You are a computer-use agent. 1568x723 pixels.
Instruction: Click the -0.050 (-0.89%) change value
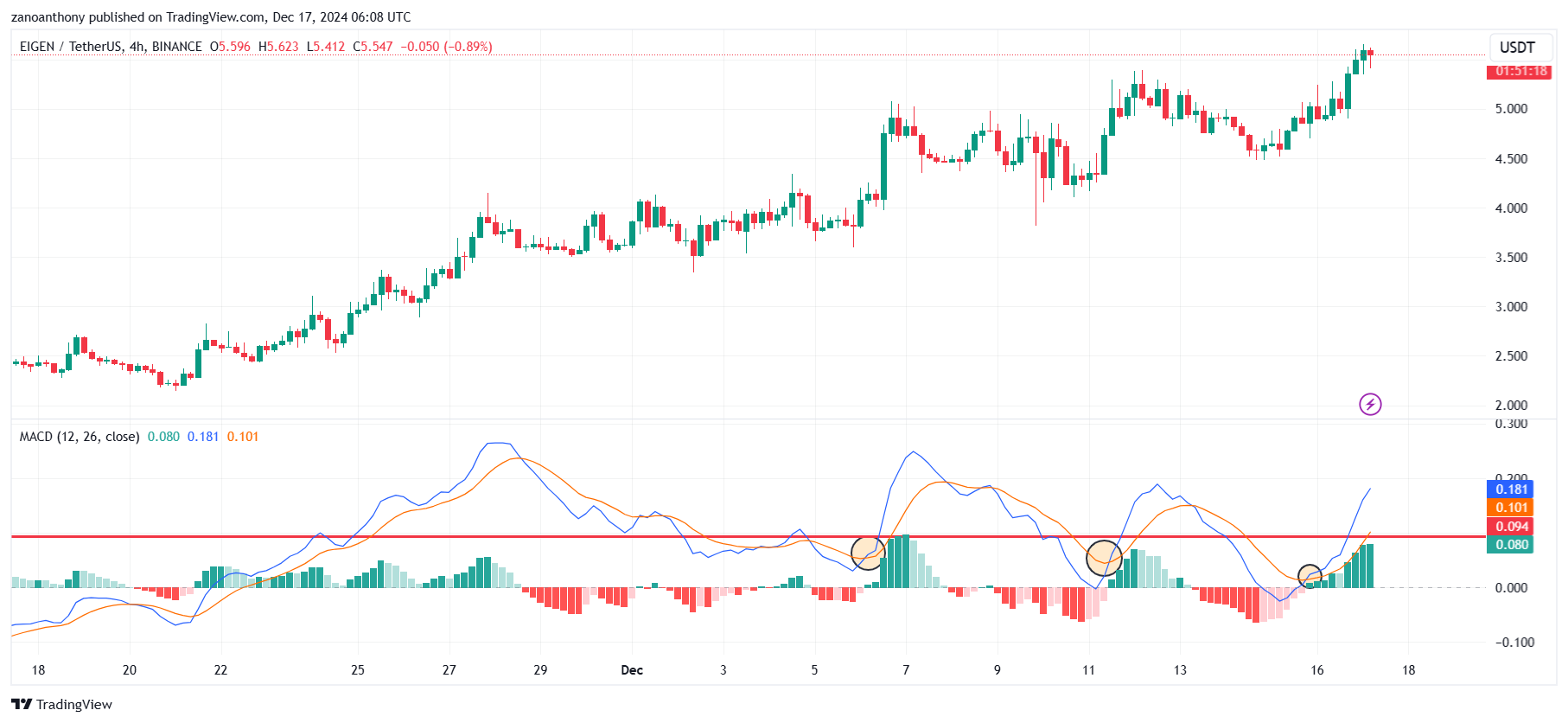[x=446, y=47]
